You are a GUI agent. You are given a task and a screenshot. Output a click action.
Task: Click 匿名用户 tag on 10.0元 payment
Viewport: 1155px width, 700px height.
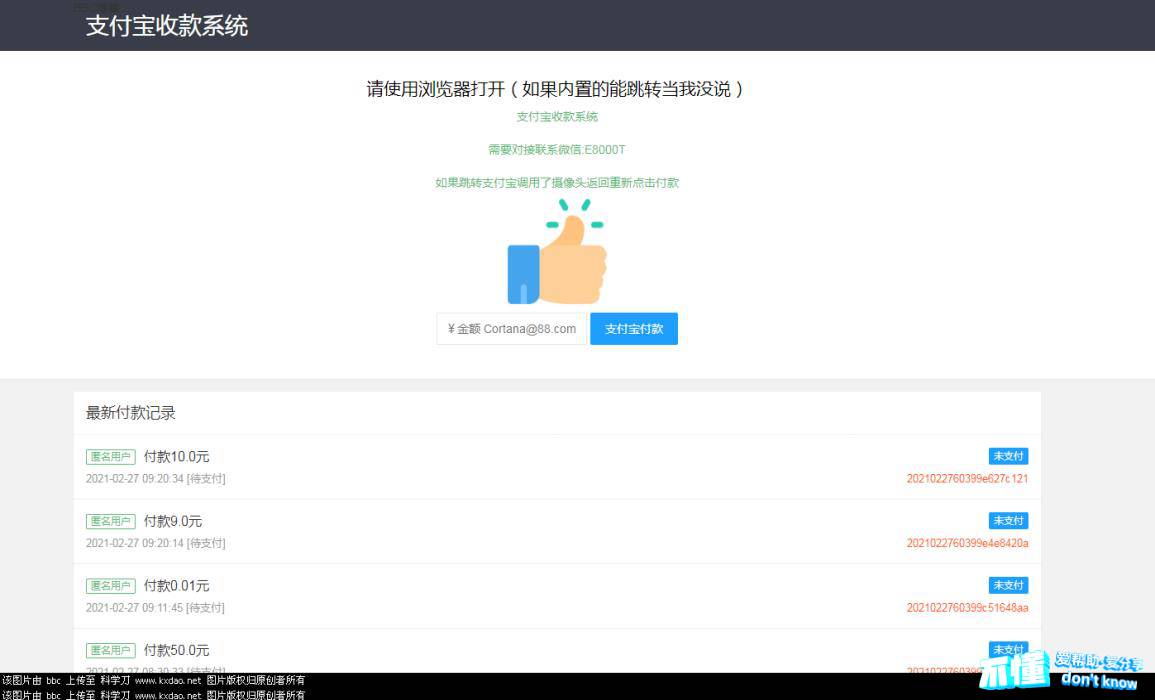click(111, 457)
